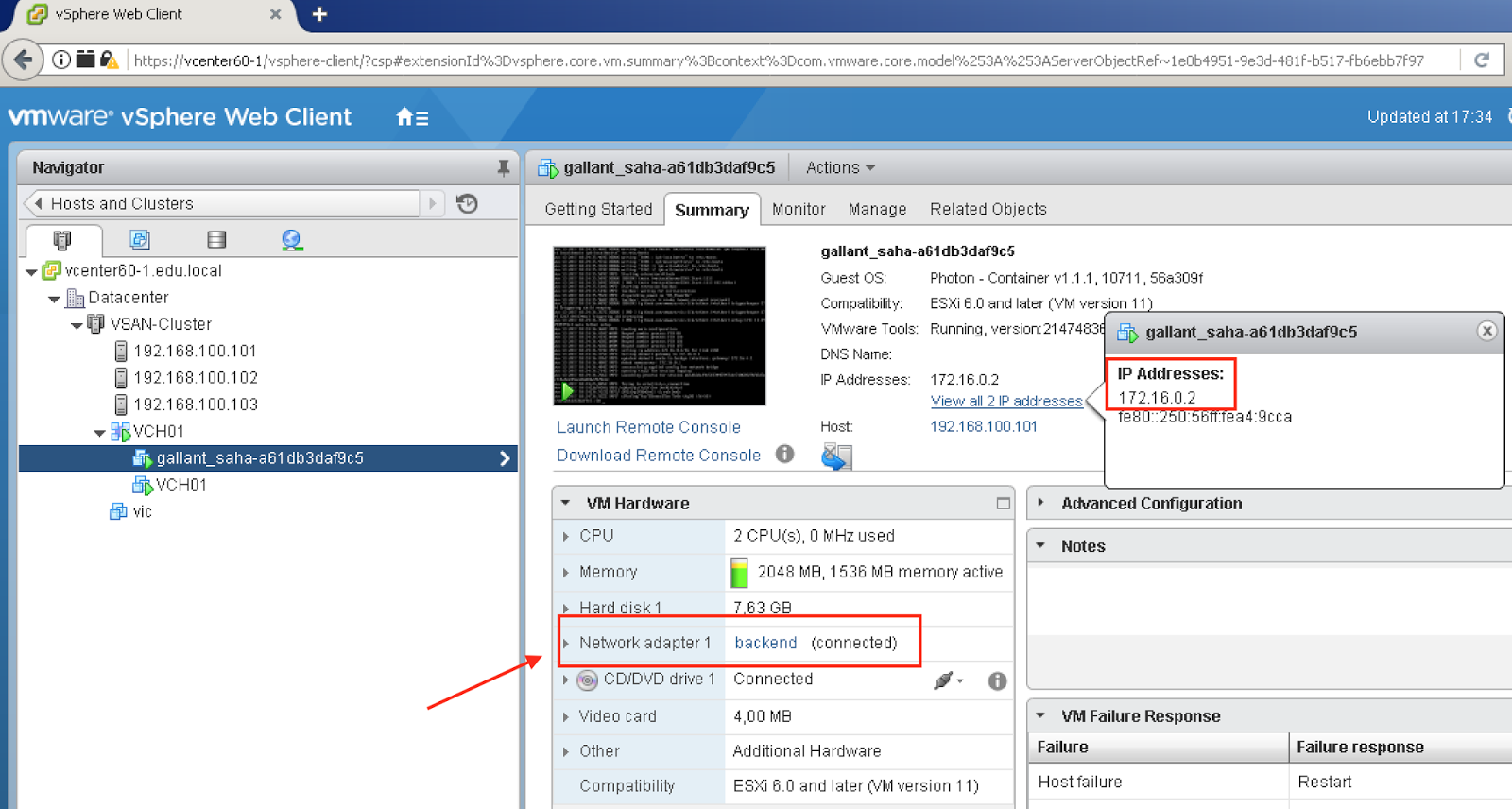Click the forward arrow beside Hosts and Clusters

tap(433, 203)
